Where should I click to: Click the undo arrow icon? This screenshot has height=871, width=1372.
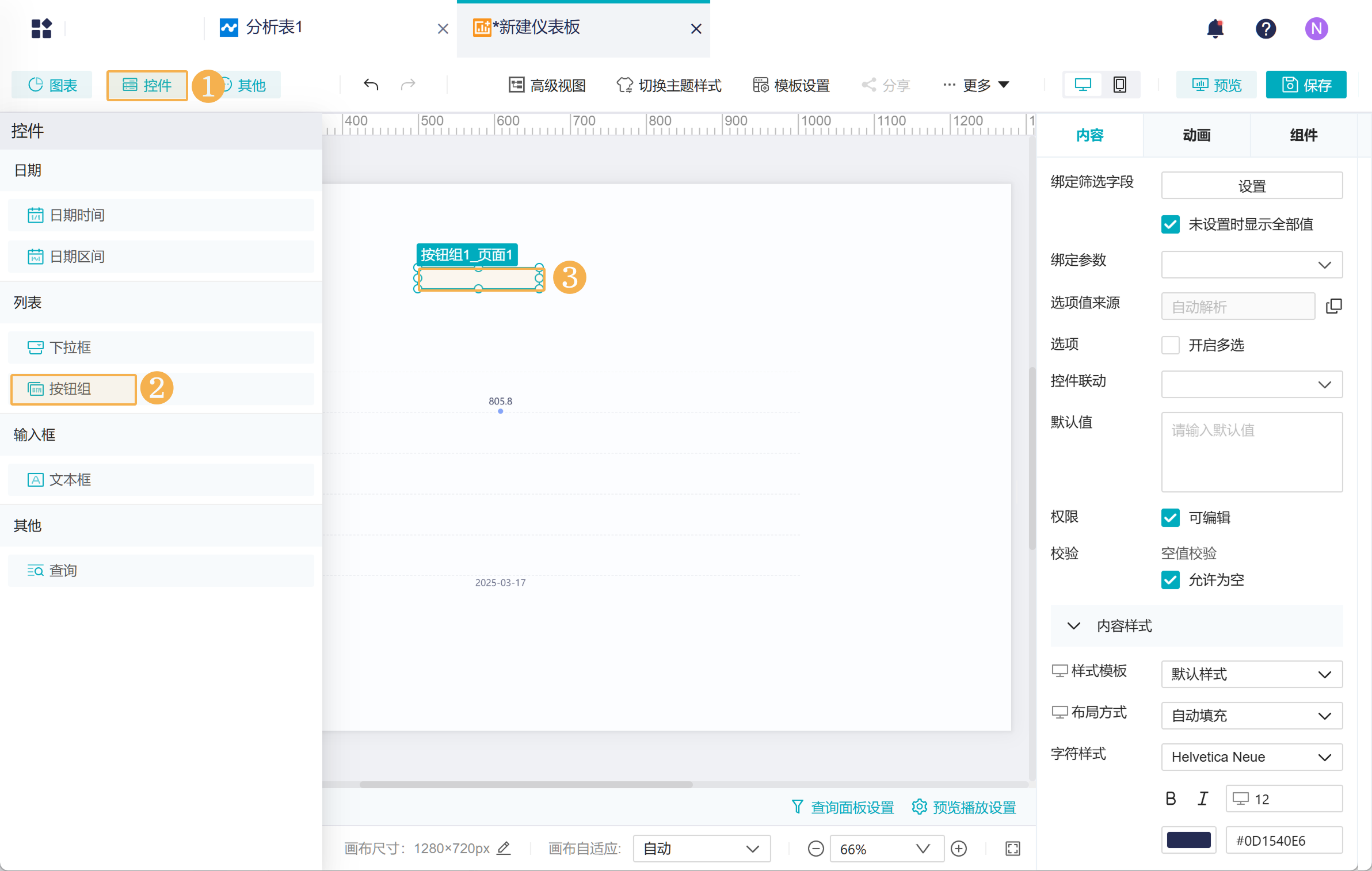(371, 85)
